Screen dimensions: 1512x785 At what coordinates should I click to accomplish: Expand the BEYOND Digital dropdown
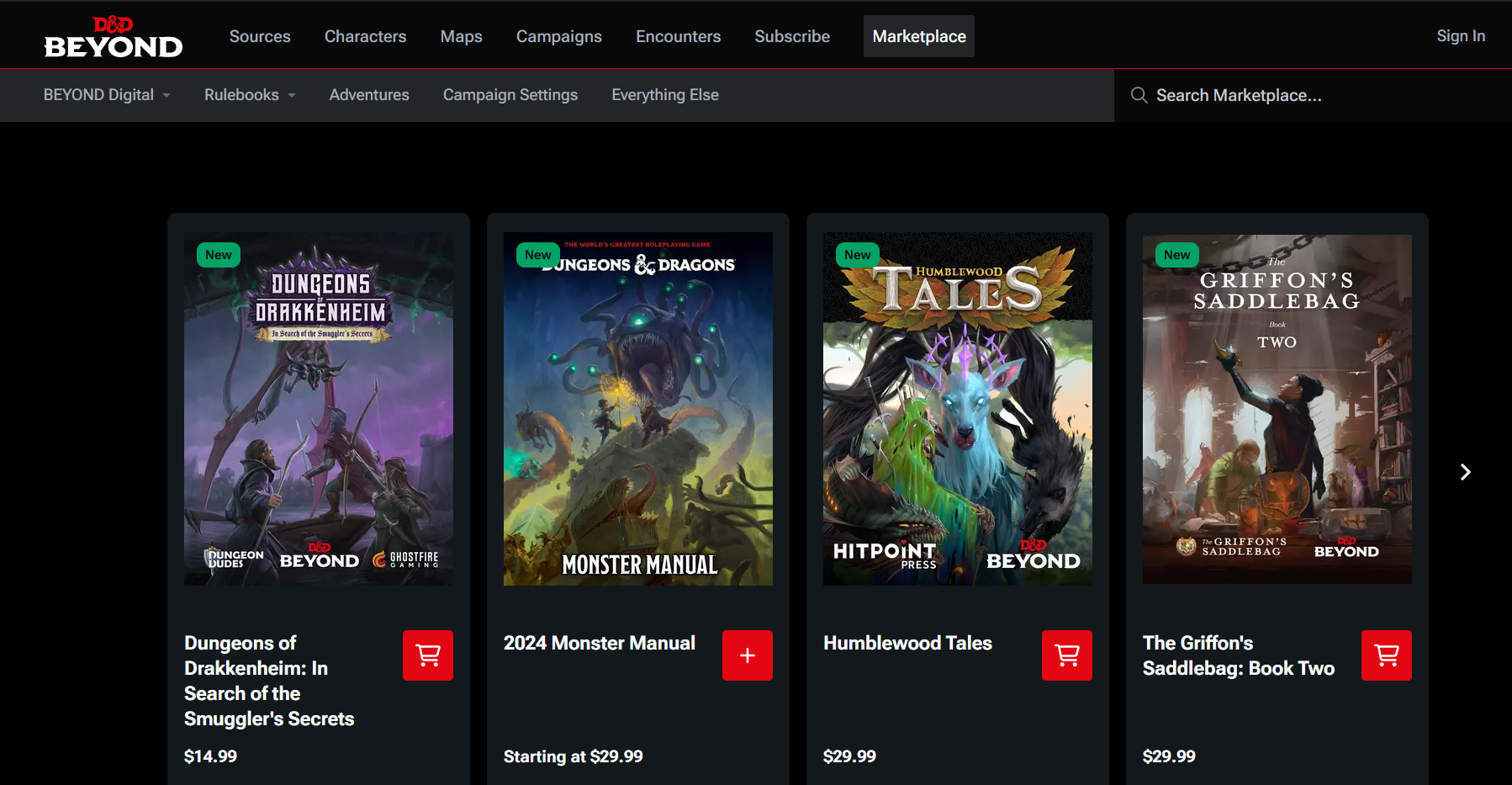coord(107,95)
